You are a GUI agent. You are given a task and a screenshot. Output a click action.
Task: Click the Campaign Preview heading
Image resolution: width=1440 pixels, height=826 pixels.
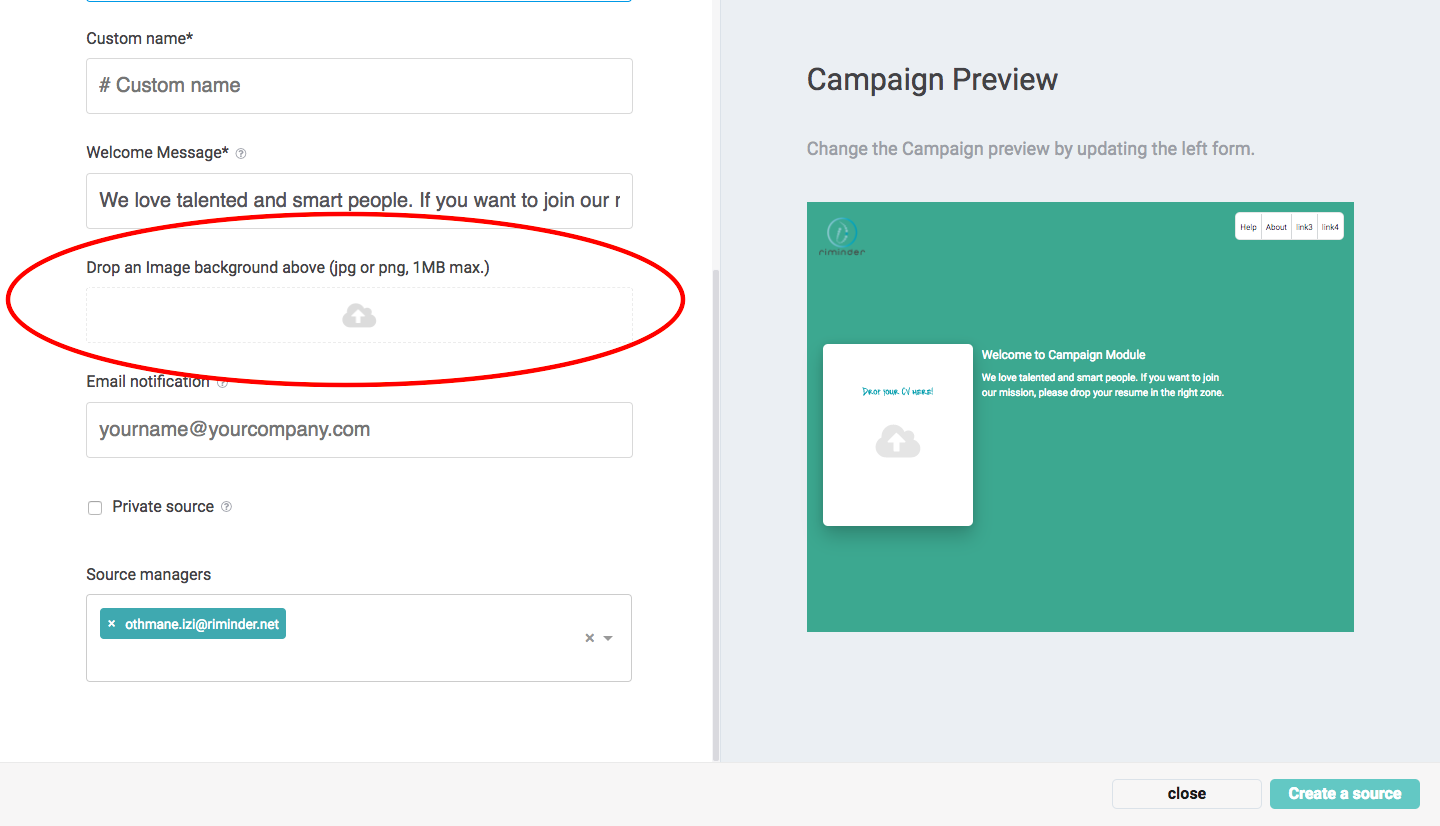pyautogui.click(x=932, y=80)
